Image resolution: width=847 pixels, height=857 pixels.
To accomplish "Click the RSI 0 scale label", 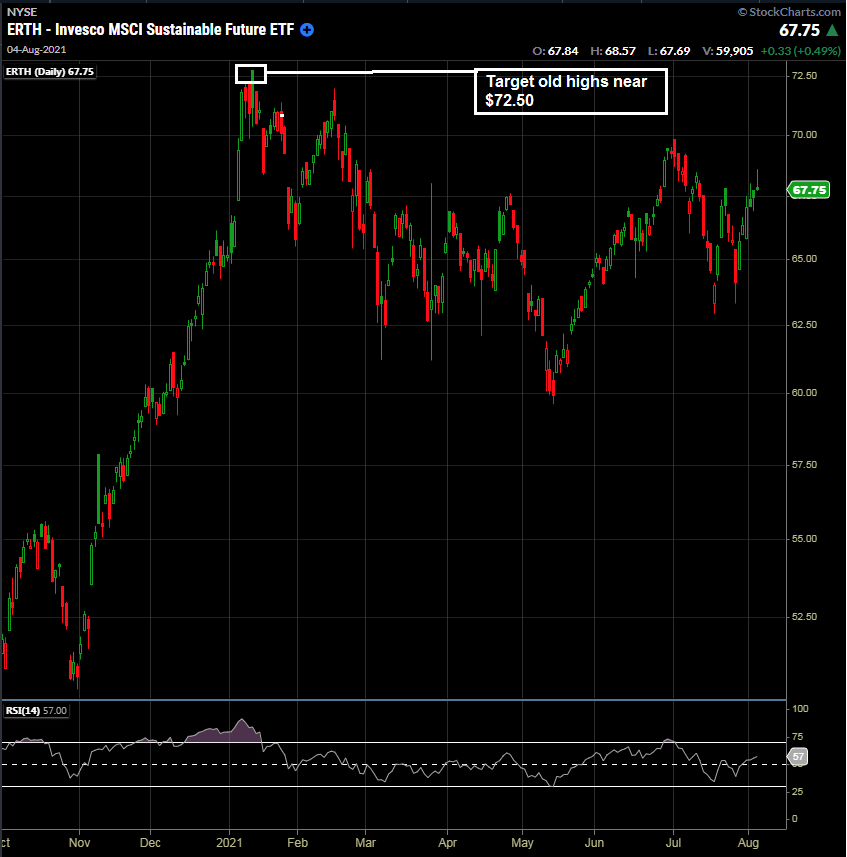I will [x=795, y=819].
